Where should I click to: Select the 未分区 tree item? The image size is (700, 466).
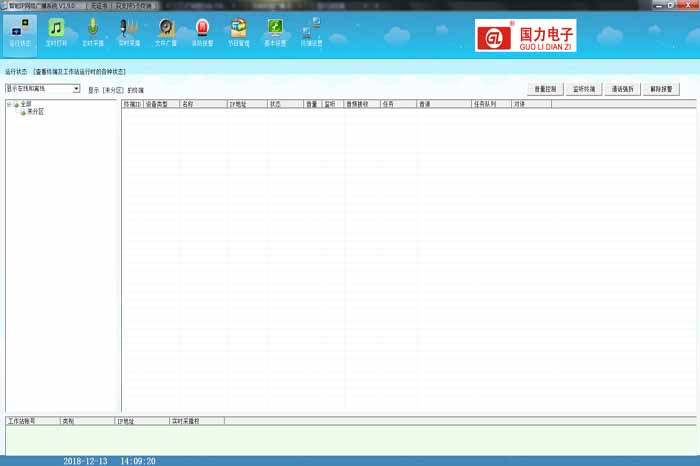(x=35, y=112)
